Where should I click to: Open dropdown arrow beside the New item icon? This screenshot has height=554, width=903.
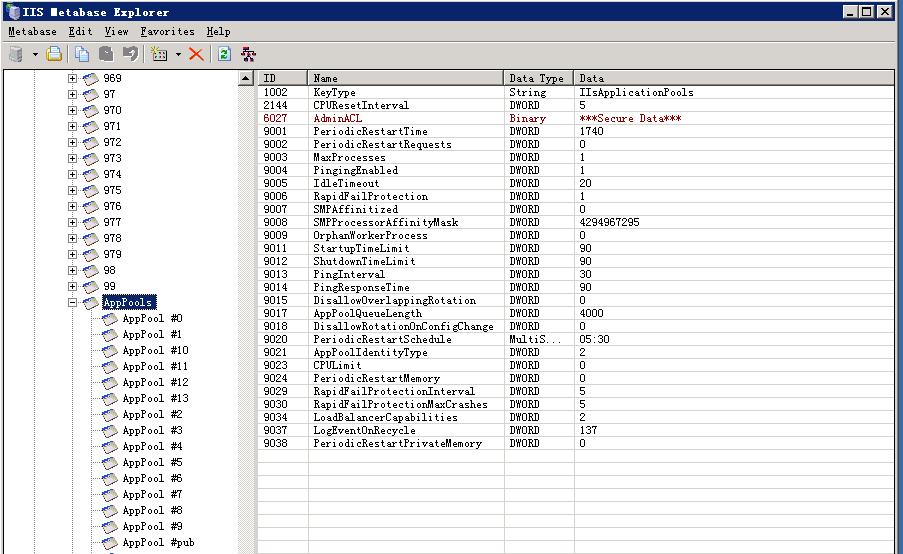click(x=178, y=55)
